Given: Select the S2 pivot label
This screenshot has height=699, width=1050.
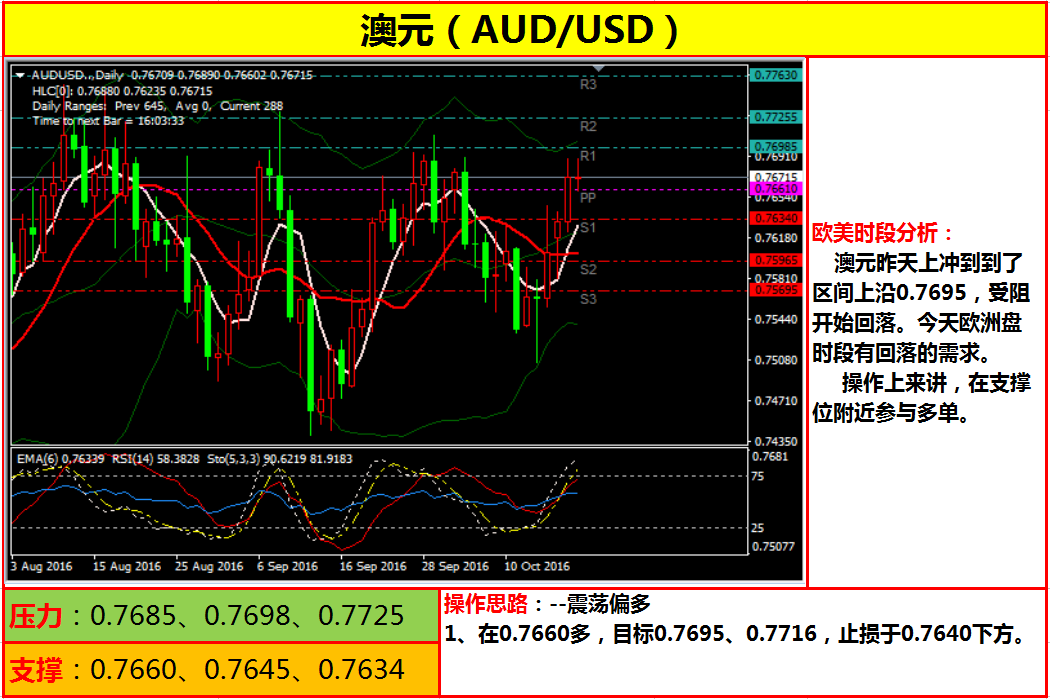Looking at the screenshot, I should (588, 269).
